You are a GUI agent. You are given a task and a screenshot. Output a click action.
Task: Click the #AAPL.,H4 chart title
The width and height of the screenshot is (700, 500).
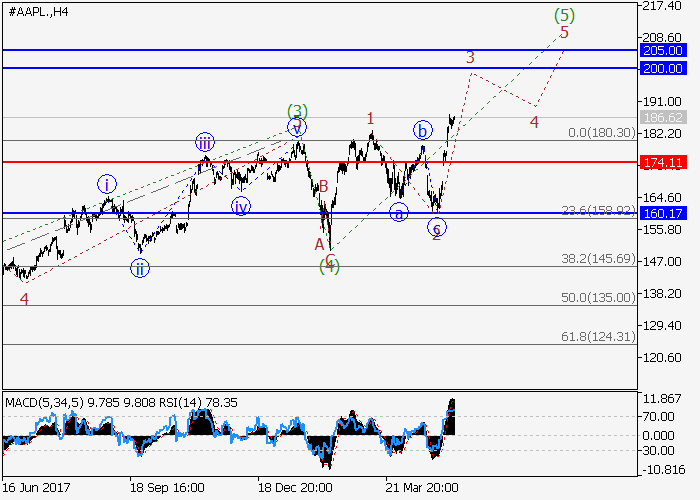pyautogui.click(x=39, y=12)
